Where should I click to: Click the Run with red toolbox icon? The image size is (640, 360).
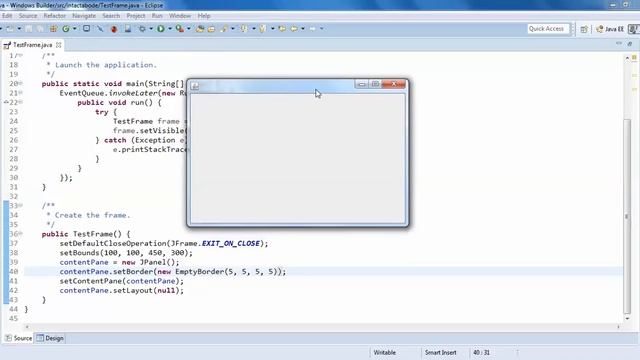pyautogui.click(x=180, y=29)
